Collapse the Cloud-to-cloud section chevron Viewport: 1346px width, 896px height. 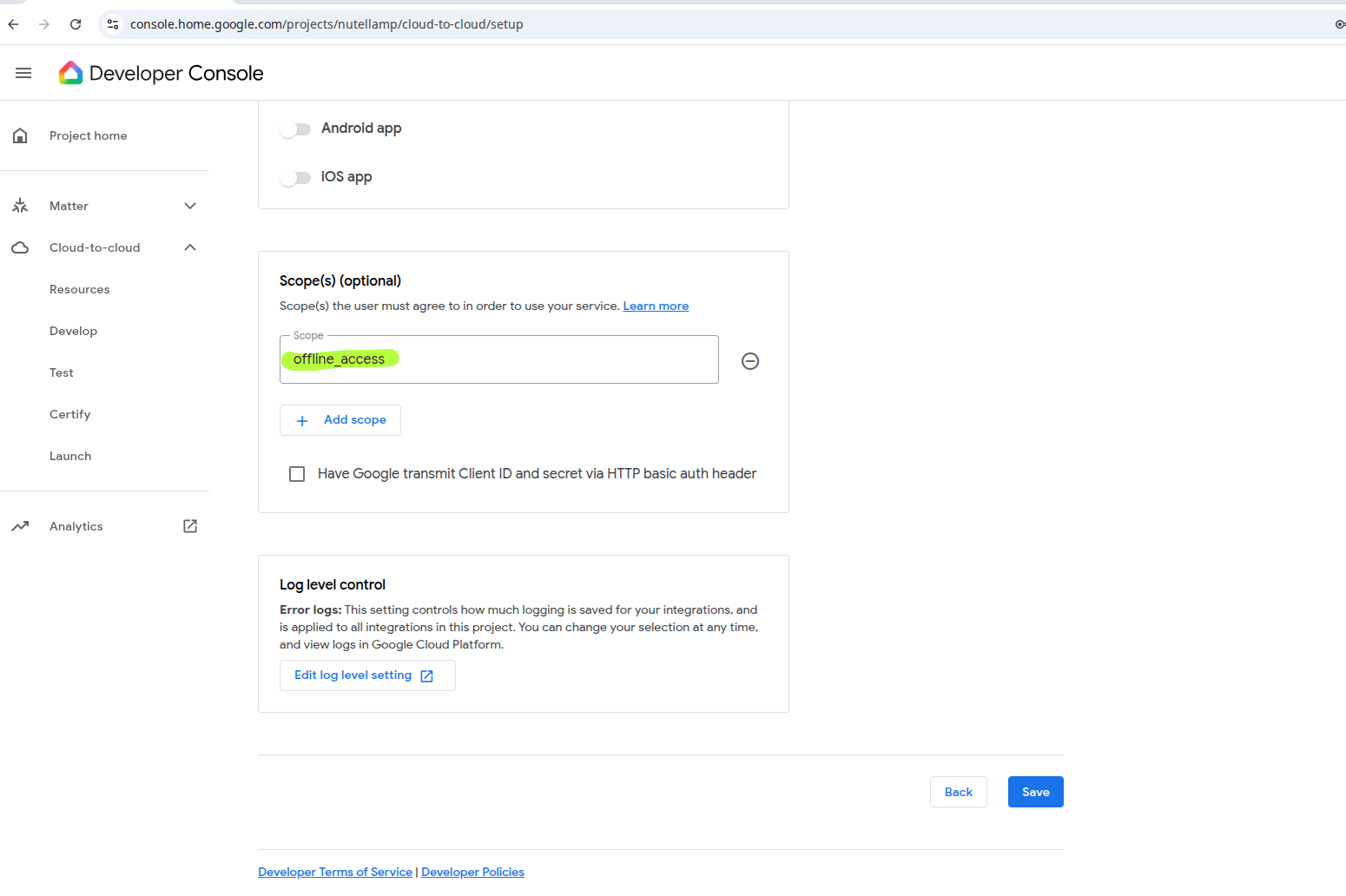190,247
